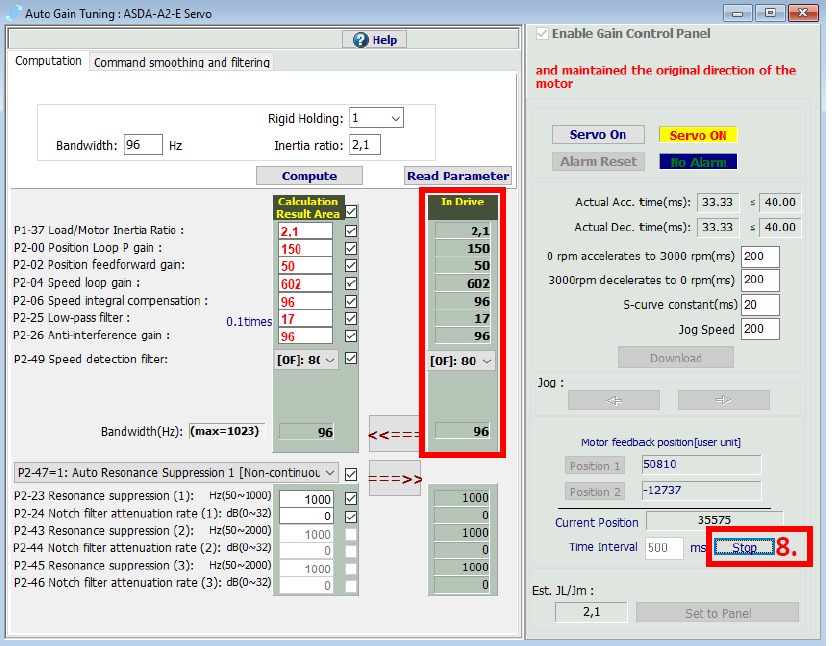Click the left transfer arrow button
832x646 pixels.
coord(395,434)
